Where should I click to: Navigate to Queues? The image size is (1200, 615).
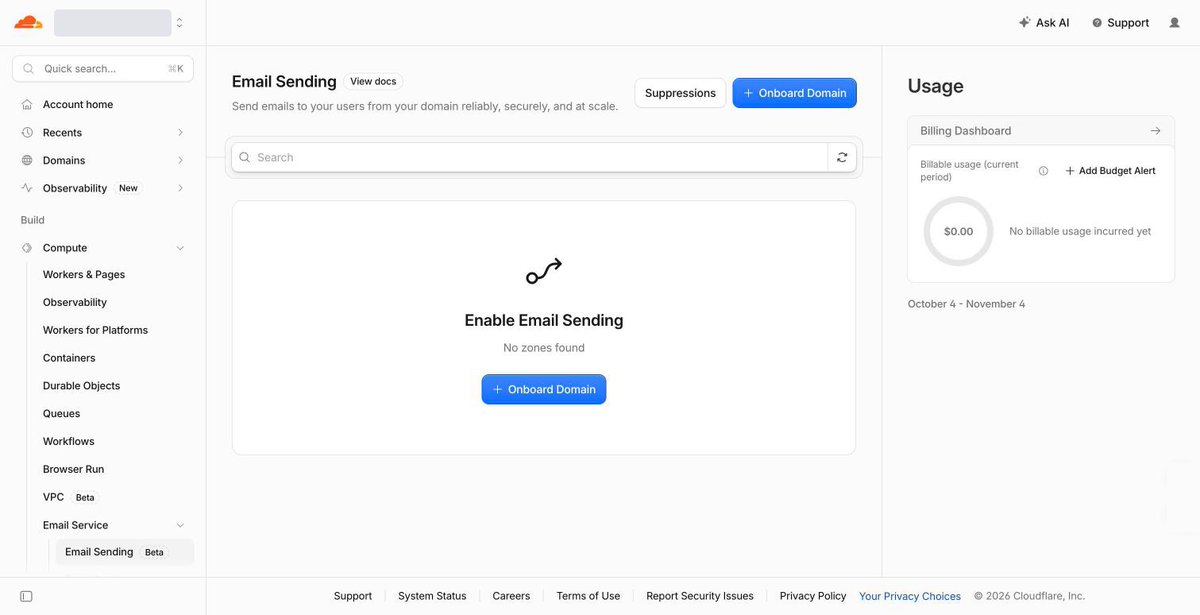(61, 413)
